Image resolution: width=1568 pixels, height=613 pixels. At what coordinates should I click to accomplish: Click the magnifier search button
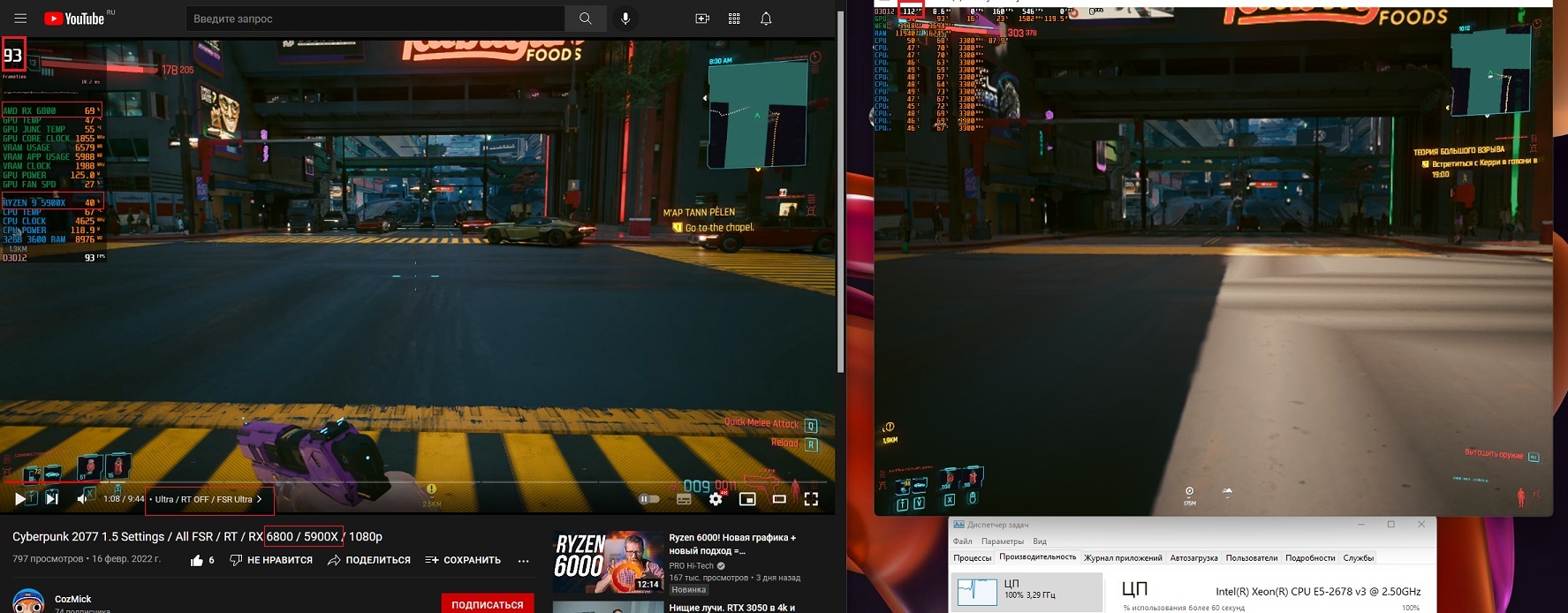[586, 19]
